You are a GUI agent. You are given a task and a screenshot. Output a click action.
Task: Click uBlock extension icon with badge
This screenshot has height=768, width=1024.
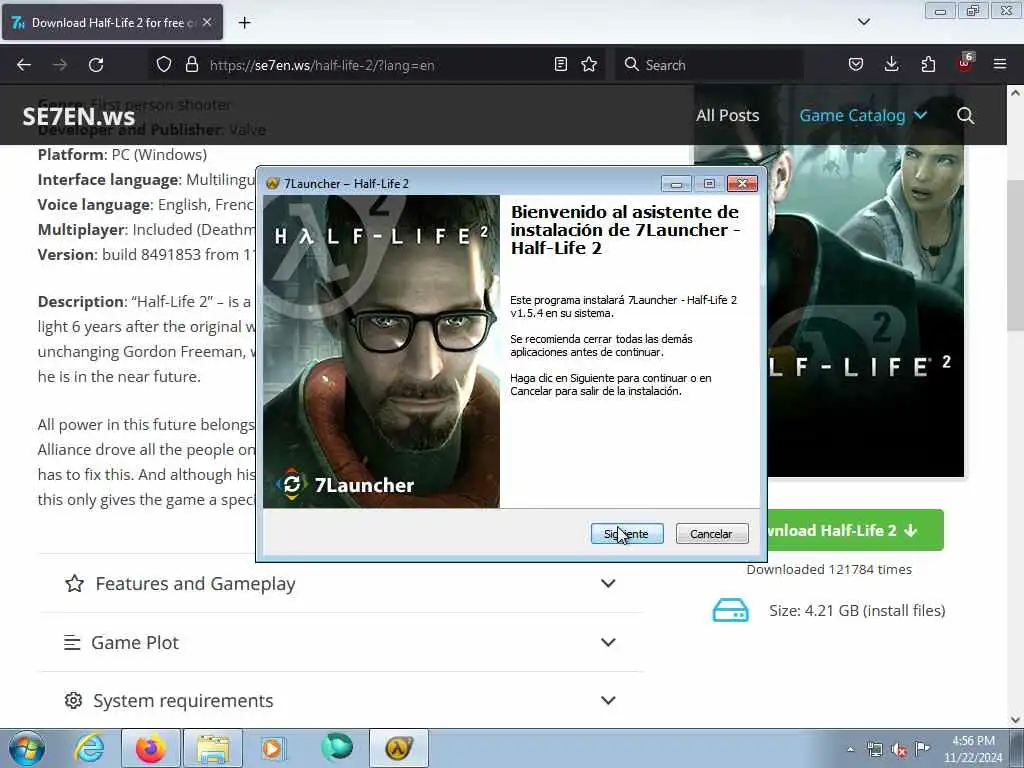[965, 63]
